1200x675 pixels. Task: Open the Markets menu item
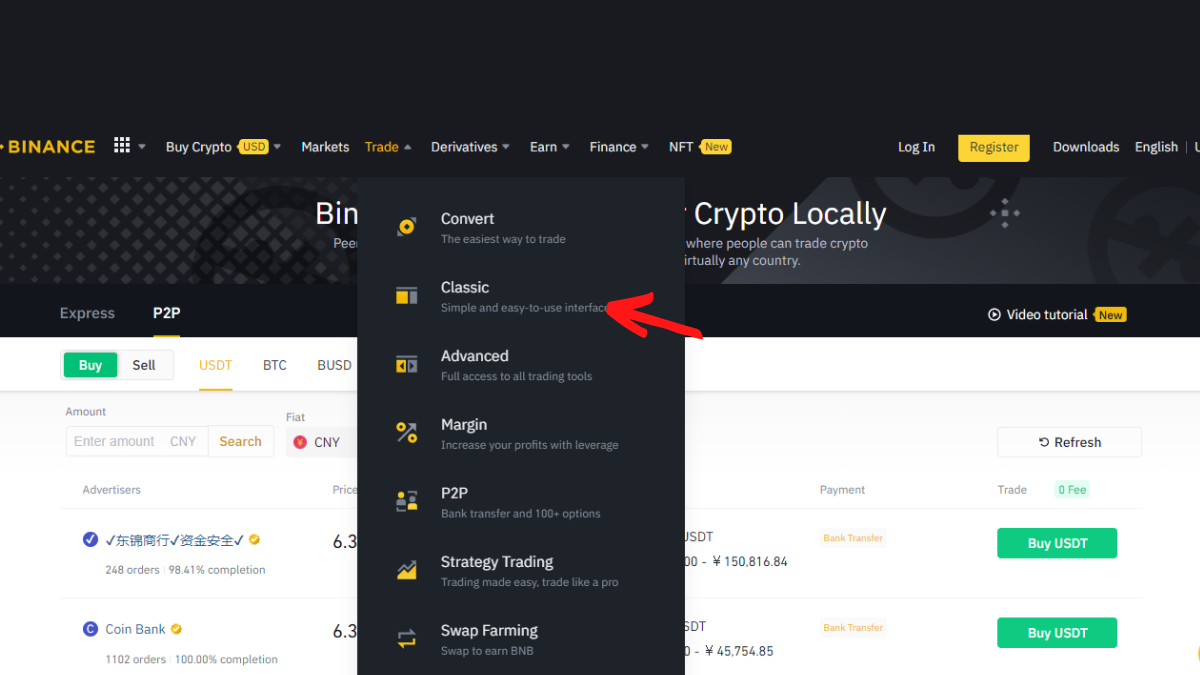pos(325,147)
